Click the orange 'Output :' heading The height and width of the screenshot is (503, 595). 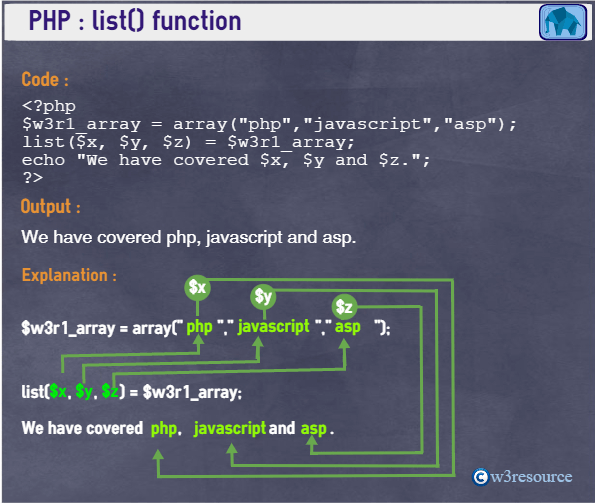50,207
